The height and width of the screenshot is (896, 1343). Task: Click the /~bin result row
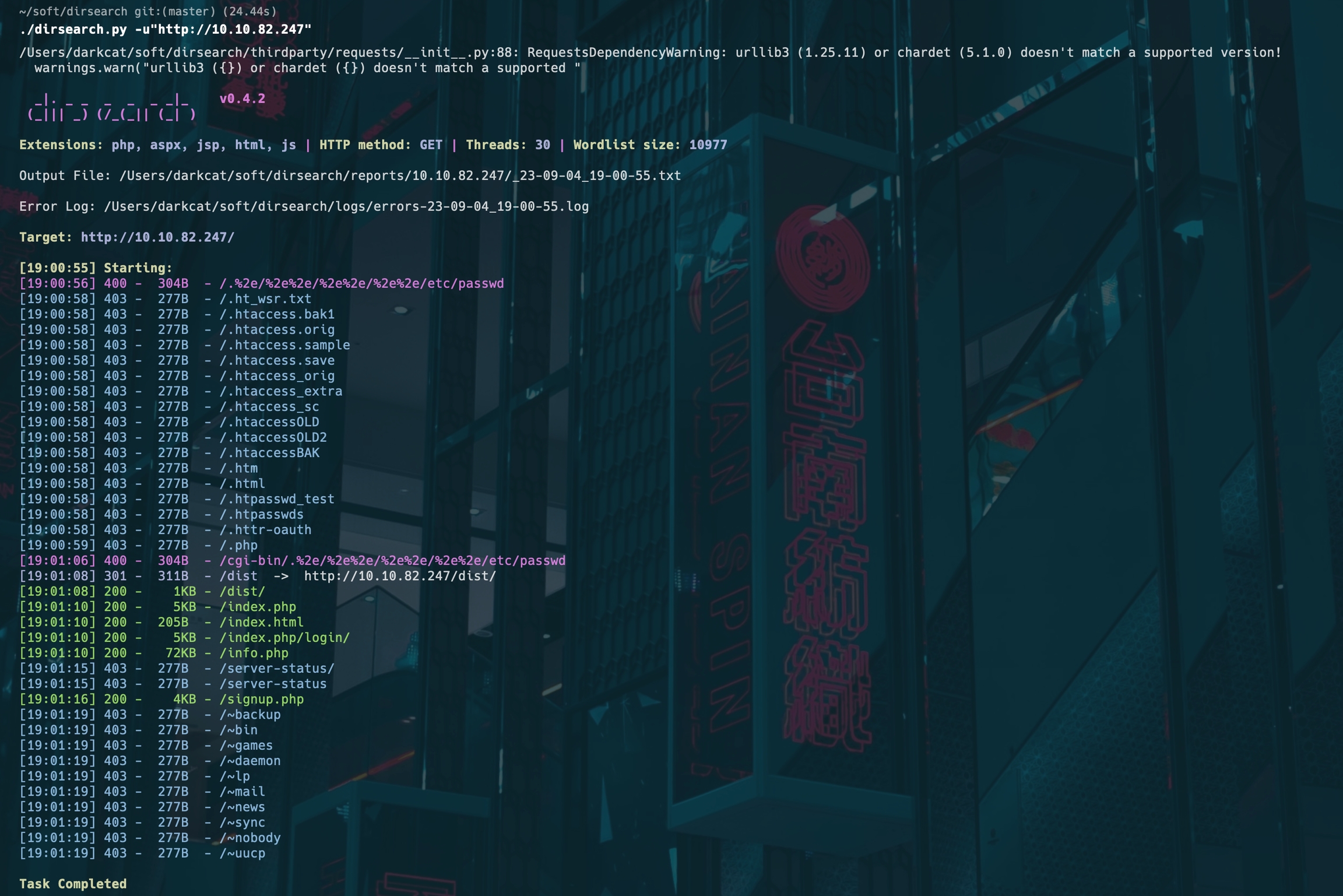139,730
